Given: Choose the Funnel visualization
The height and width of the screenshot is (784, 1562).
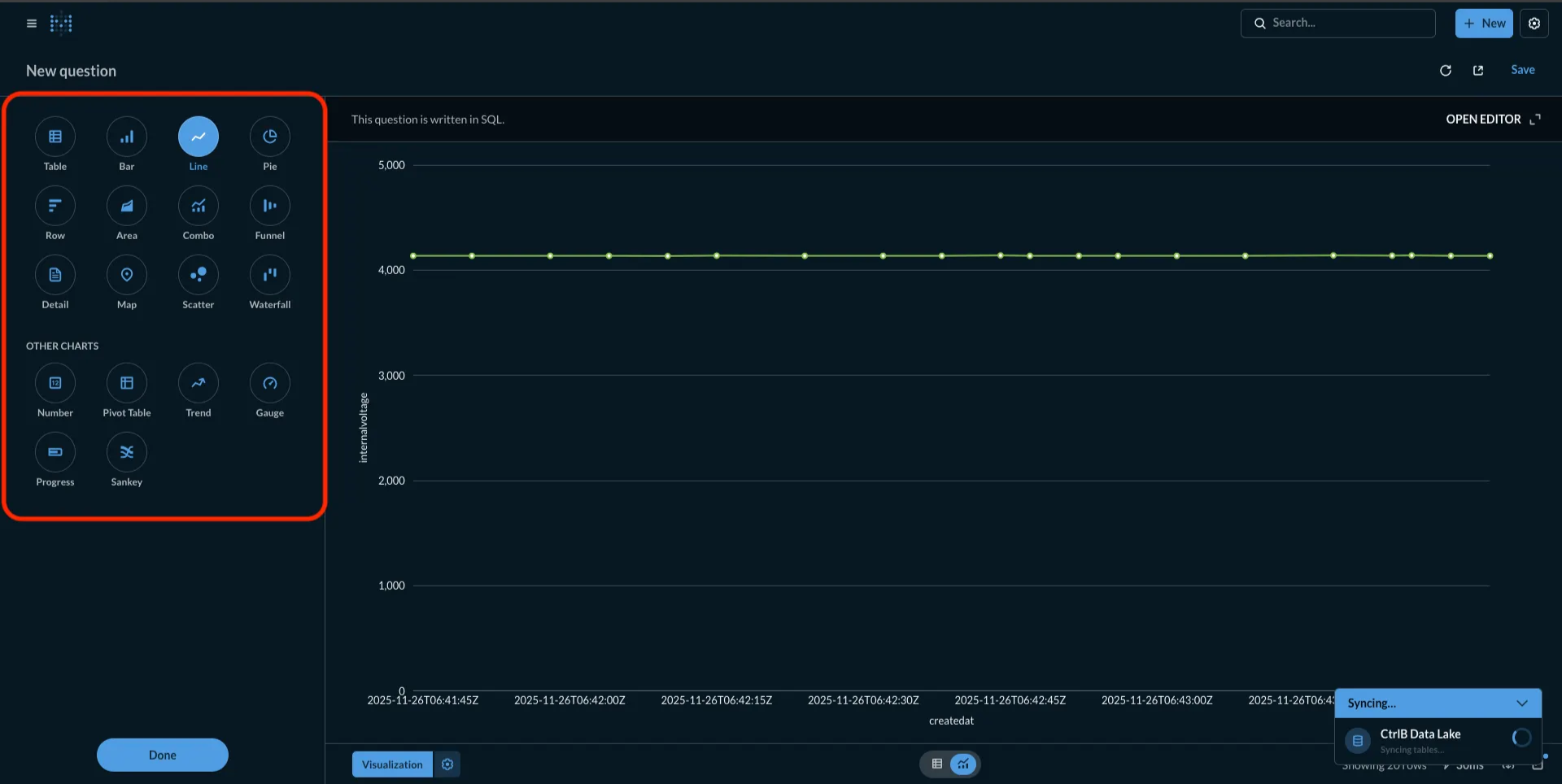Looking at the screenshot, I should pyautogui.click(x=269, y=212).
